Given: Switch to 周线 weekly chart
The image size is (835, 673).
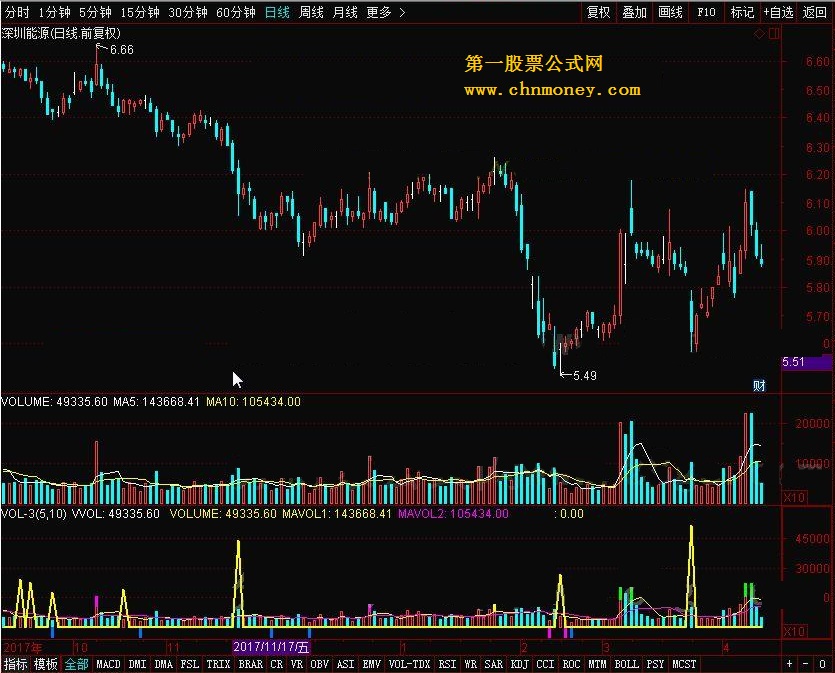Looking at the screenshot, I should point(311,12).
